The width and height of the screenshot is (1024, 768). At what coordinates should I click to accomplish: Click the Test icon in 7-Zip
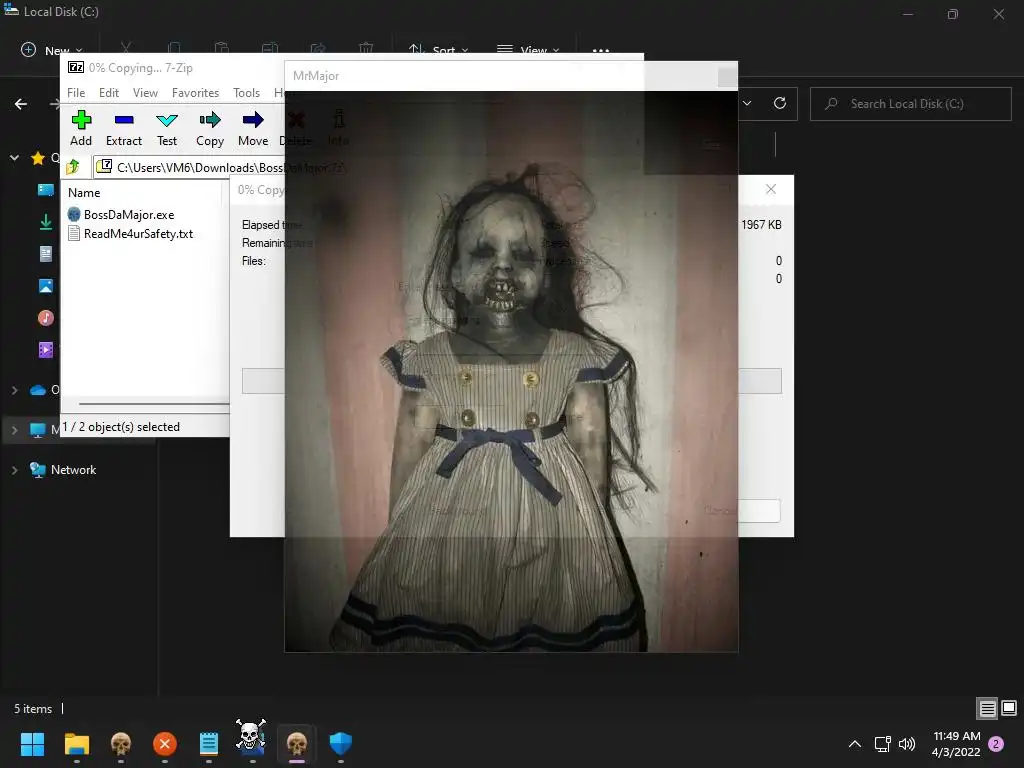pyautogui.click(x=167, y=128)
